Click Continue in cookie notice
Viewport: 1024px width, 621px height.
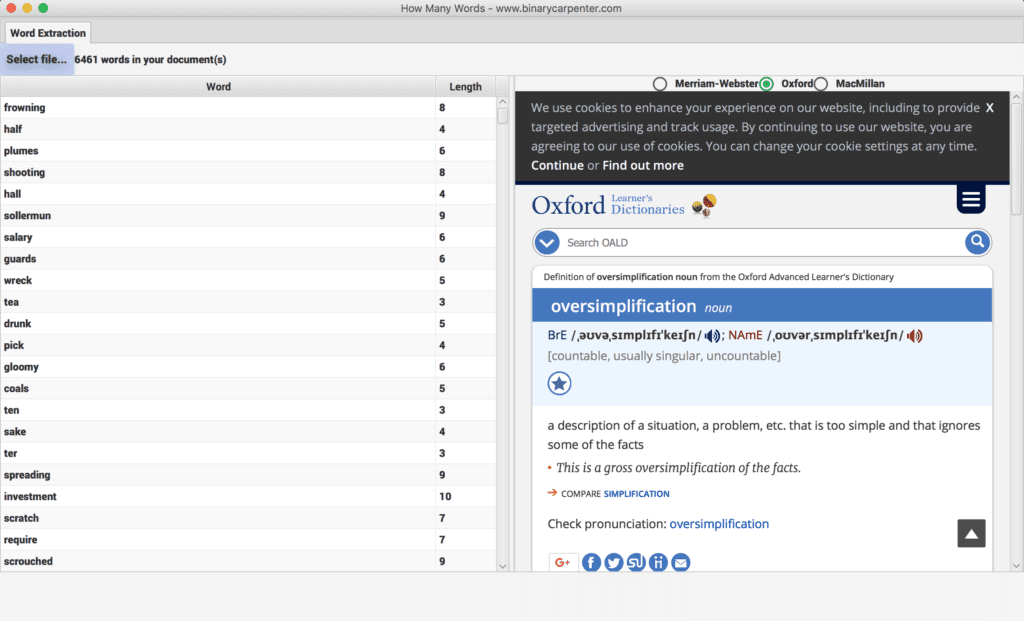click(x=557, y=165)
